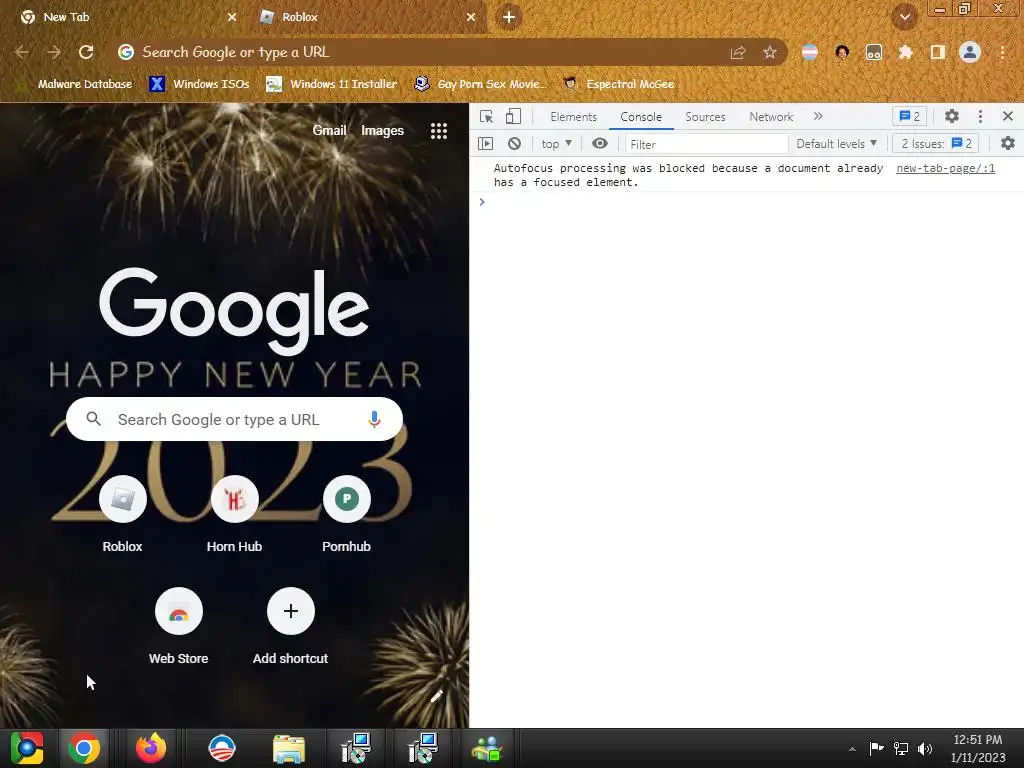This screenshot has width=1024, height=768.
Task: Close the DevTools panel
Action: click(x=1008, y=116)
